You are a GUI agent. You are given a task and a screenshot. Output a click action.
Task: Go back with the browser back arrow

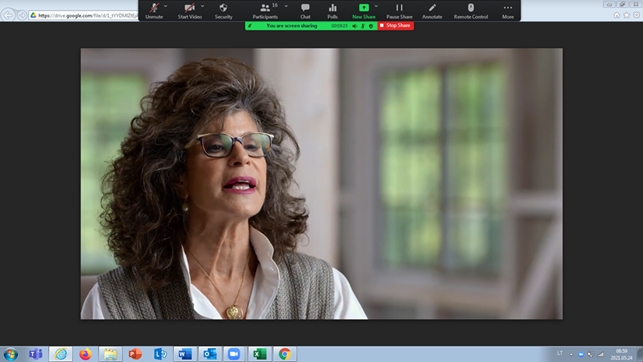click(x=8, y=15)
